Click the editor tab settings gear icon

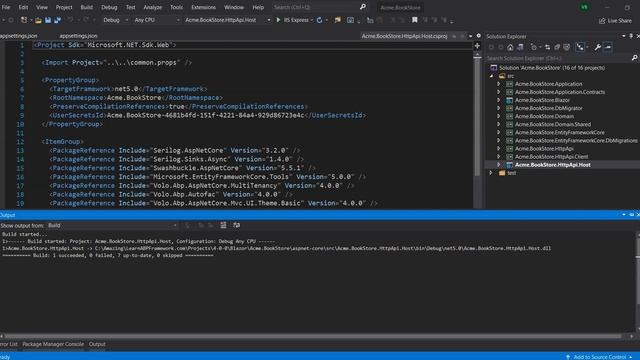pyautogui.click(x=479, y=36)
